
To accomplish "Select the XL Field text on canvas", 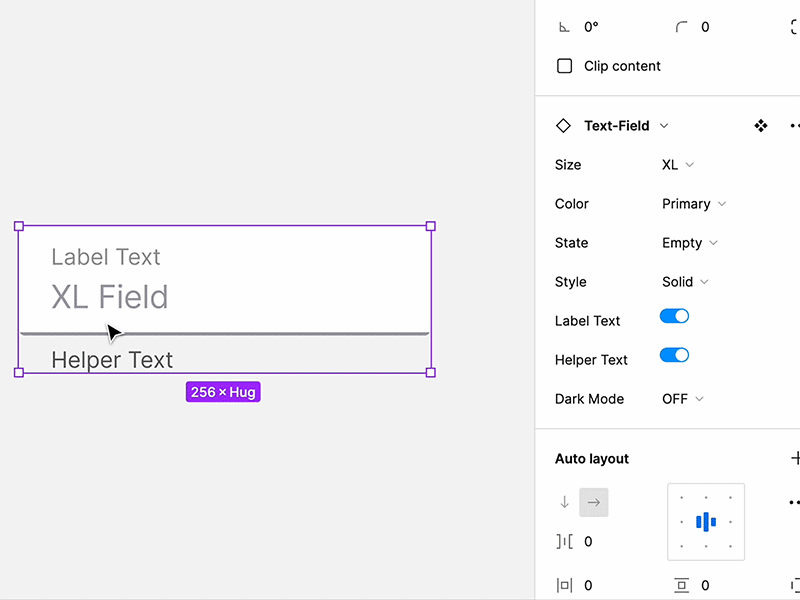I will pyautogui.click(x=110, y=297).
